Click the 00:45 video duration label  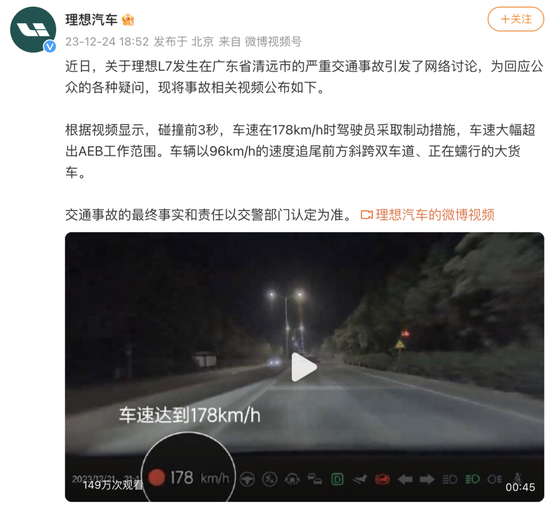point(520,487)
